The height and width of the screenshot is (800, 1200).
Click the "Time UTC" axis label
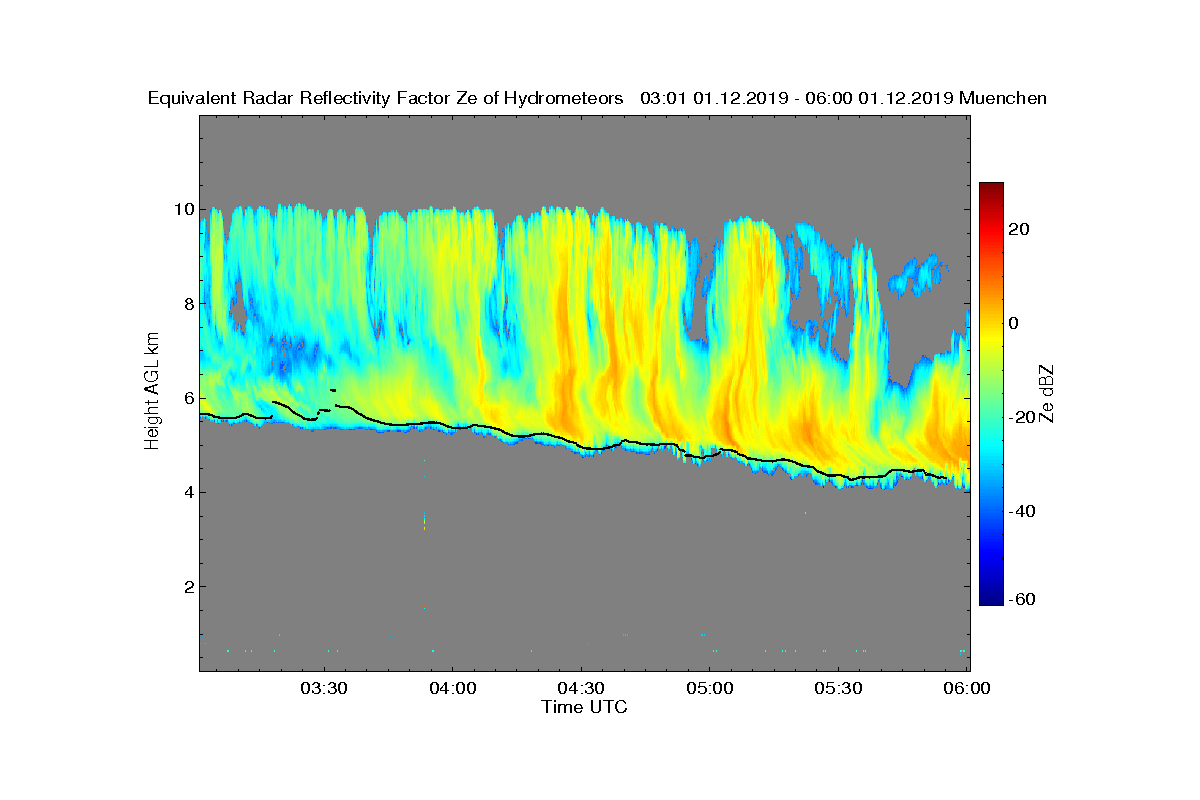pos(585,707)
